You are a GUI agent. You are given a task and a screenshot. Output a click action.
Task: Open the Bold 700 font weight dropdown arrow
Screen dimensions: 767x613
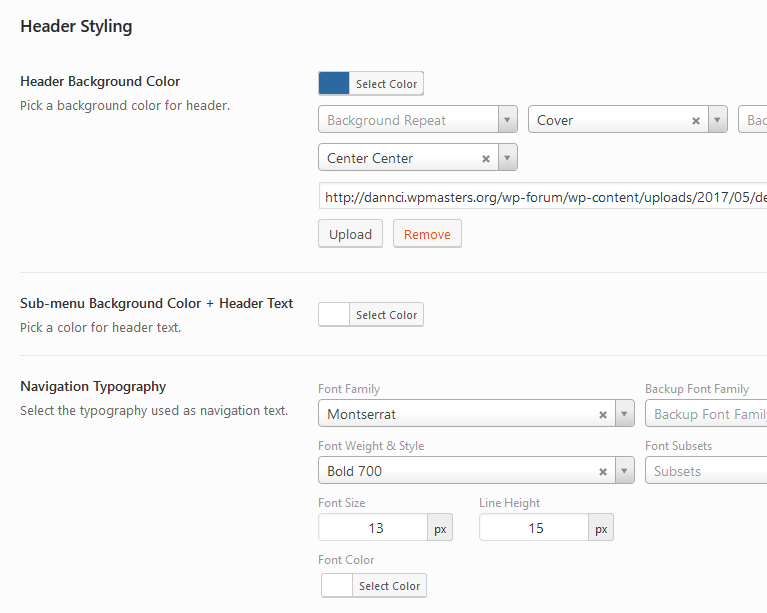tap(624, 471)
